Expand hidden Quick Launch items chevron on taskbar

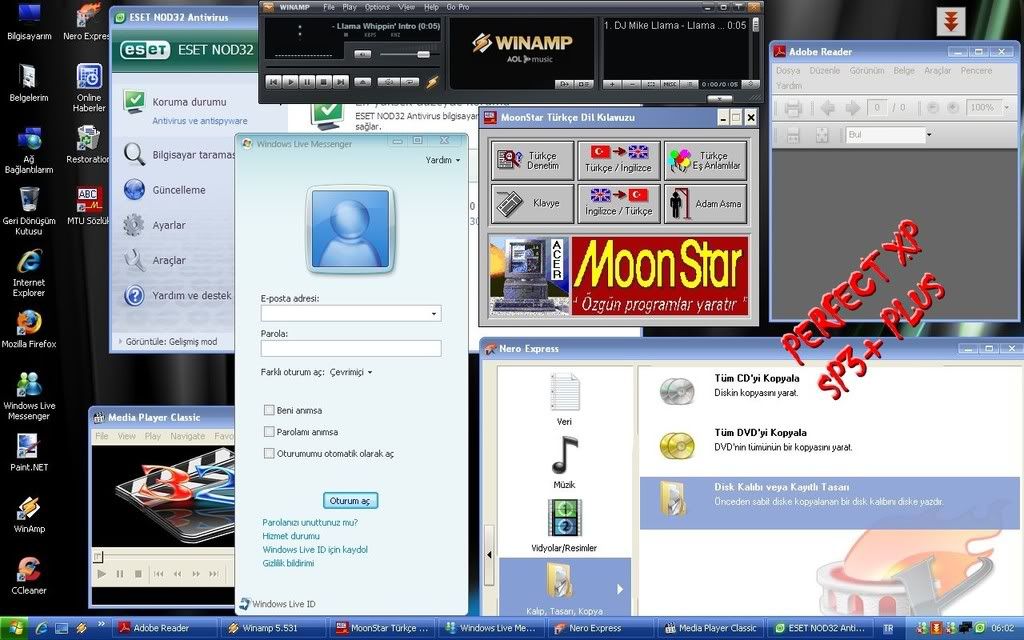click(x=101, y=624)
